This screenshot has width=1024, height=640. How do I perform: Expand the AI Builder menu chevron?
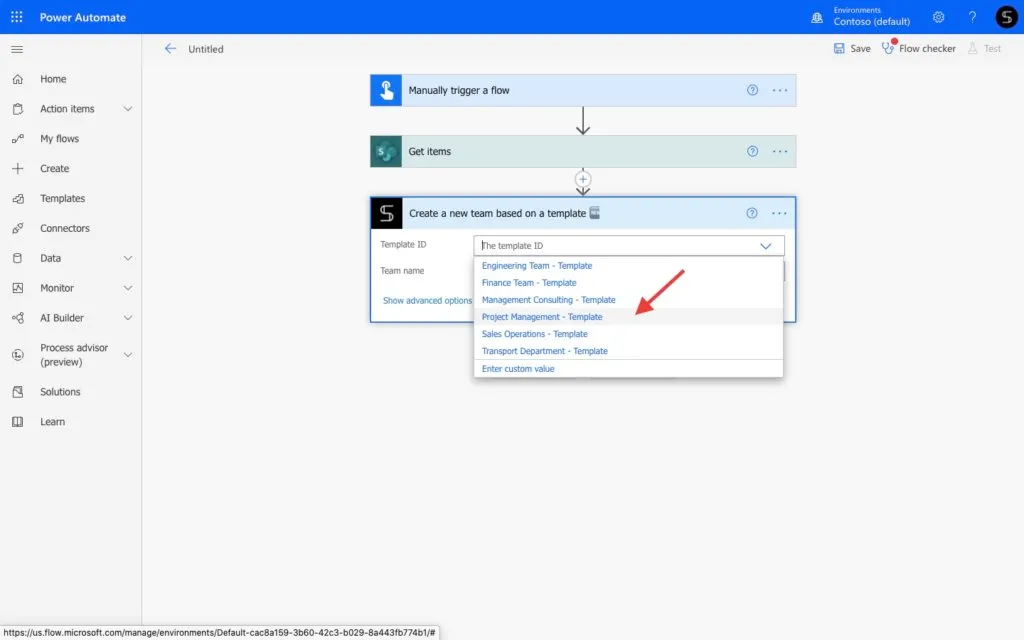[x=128, y=318]
